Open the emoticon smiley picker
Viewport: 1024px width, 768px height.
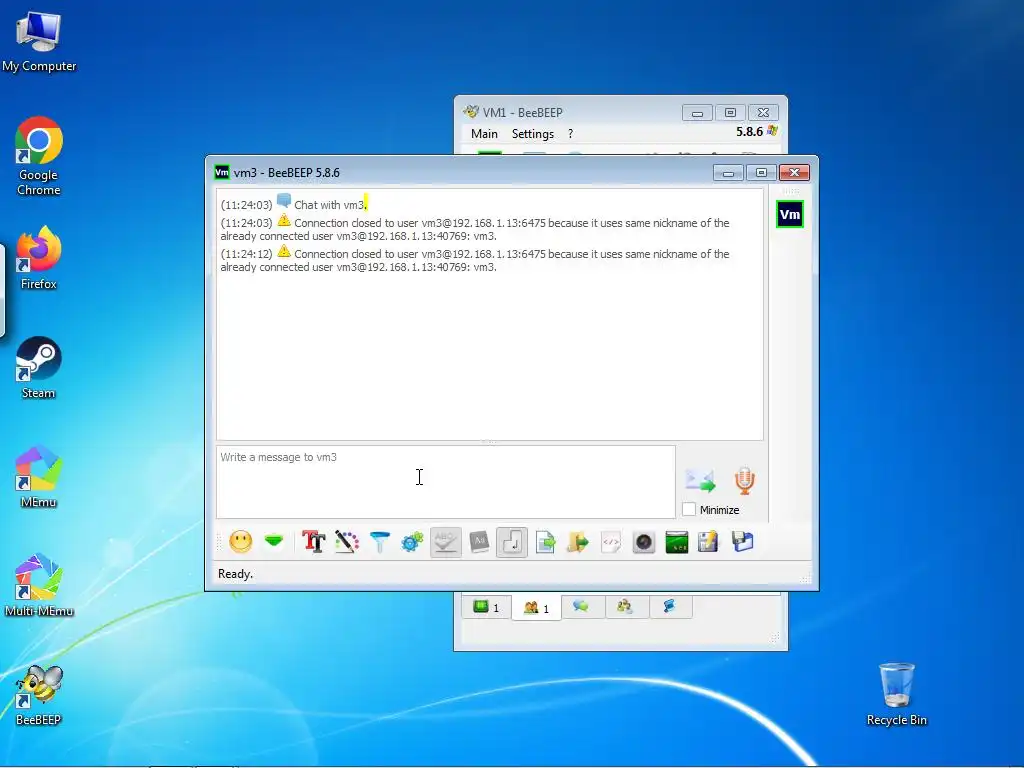click(240, 542)
